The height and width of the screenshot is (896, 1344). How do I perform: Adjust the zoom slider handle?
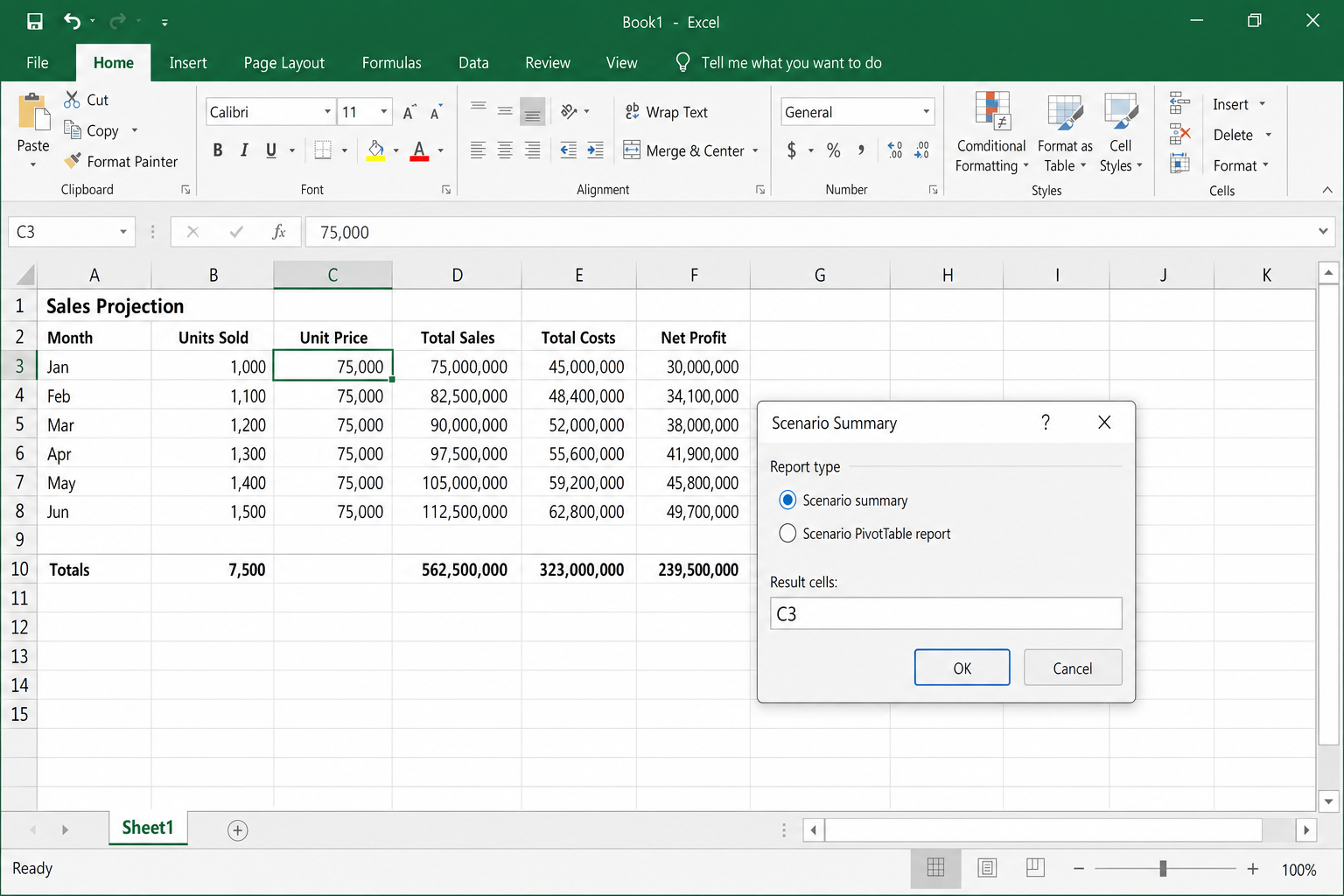click(1163, 868)
